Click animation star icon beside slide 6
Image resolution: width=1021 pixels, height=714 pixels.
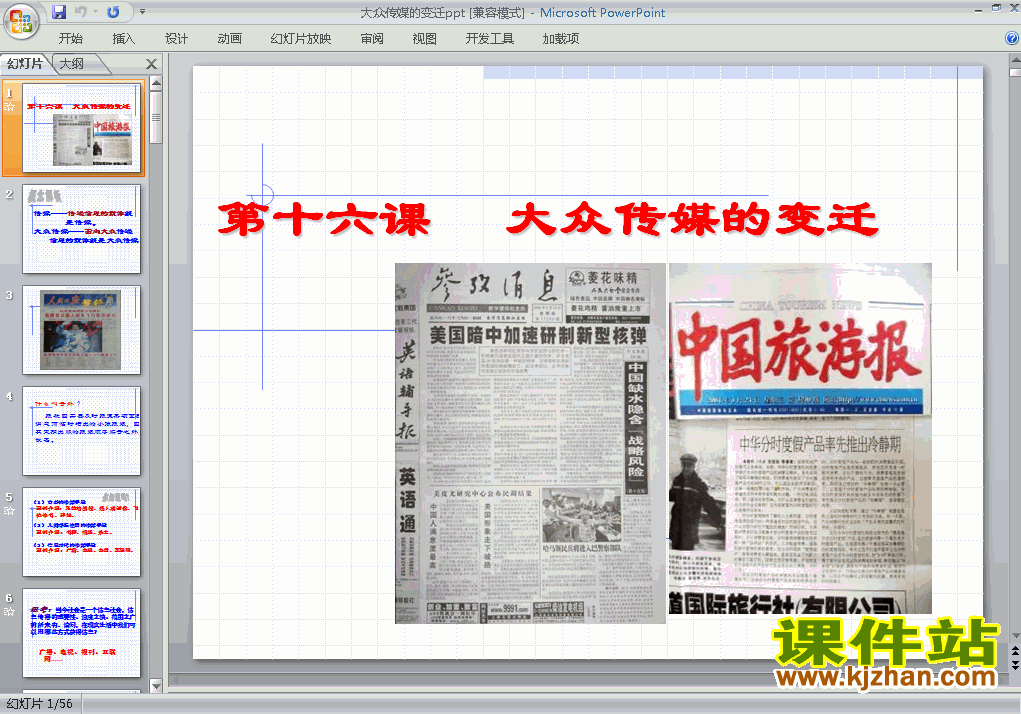pyautogui.click(x=9, y=612)
